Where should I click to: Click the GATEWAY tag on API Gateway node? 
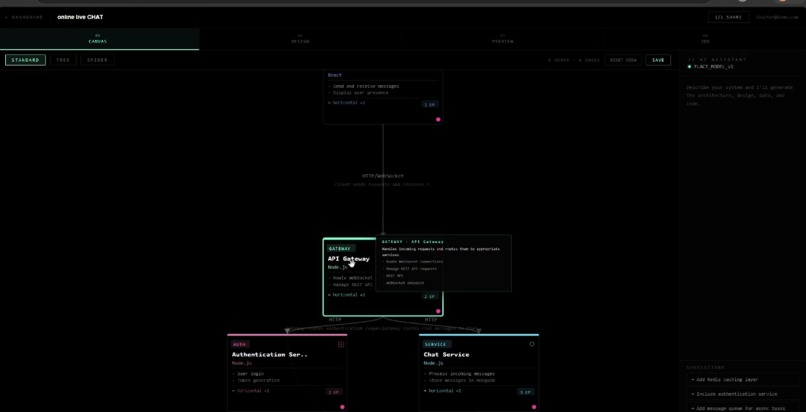pyautogui.click(x=339, y=249)
